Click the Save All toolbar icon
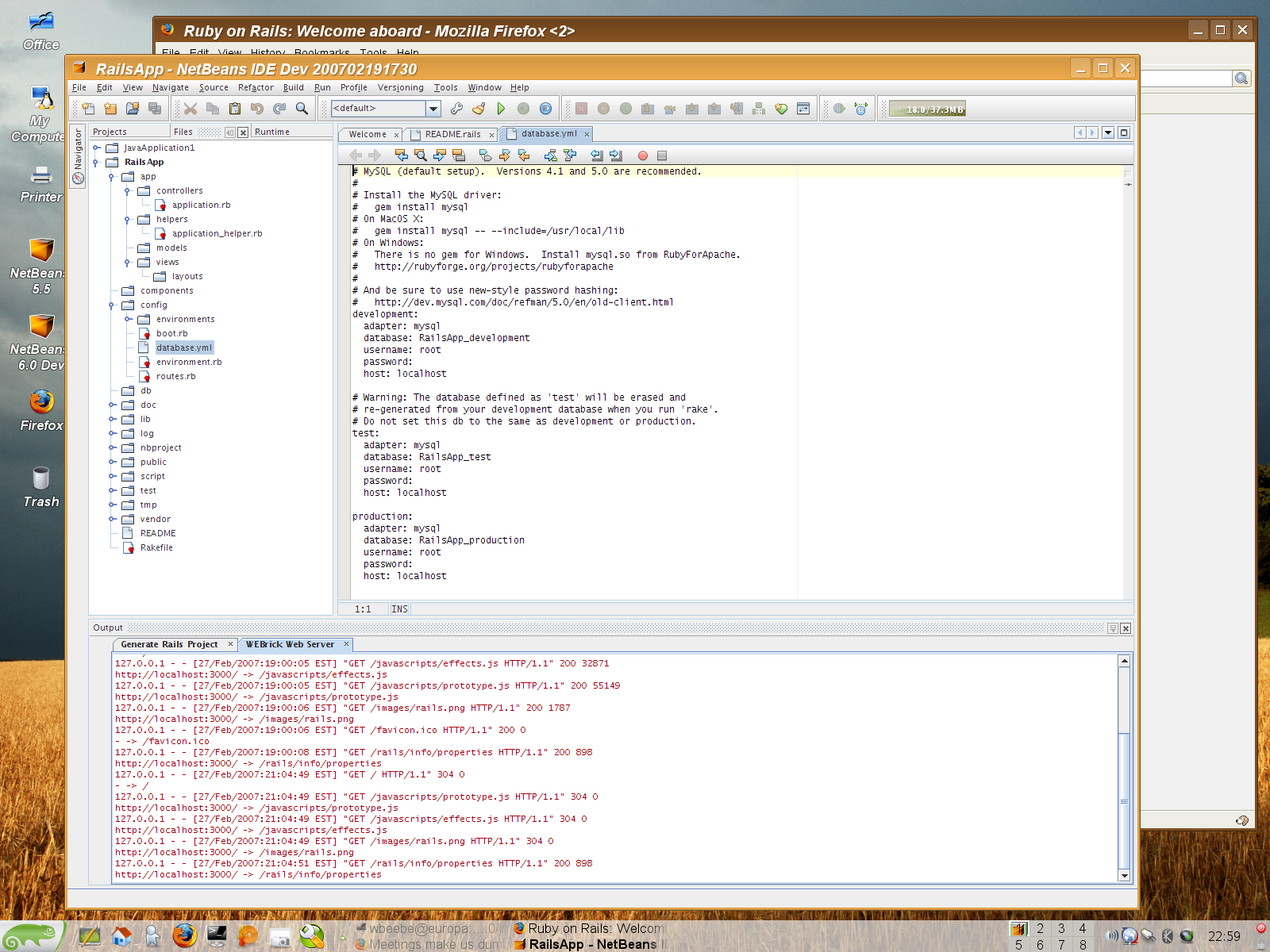Screen dimensions: 1270x952 (155, 109)
